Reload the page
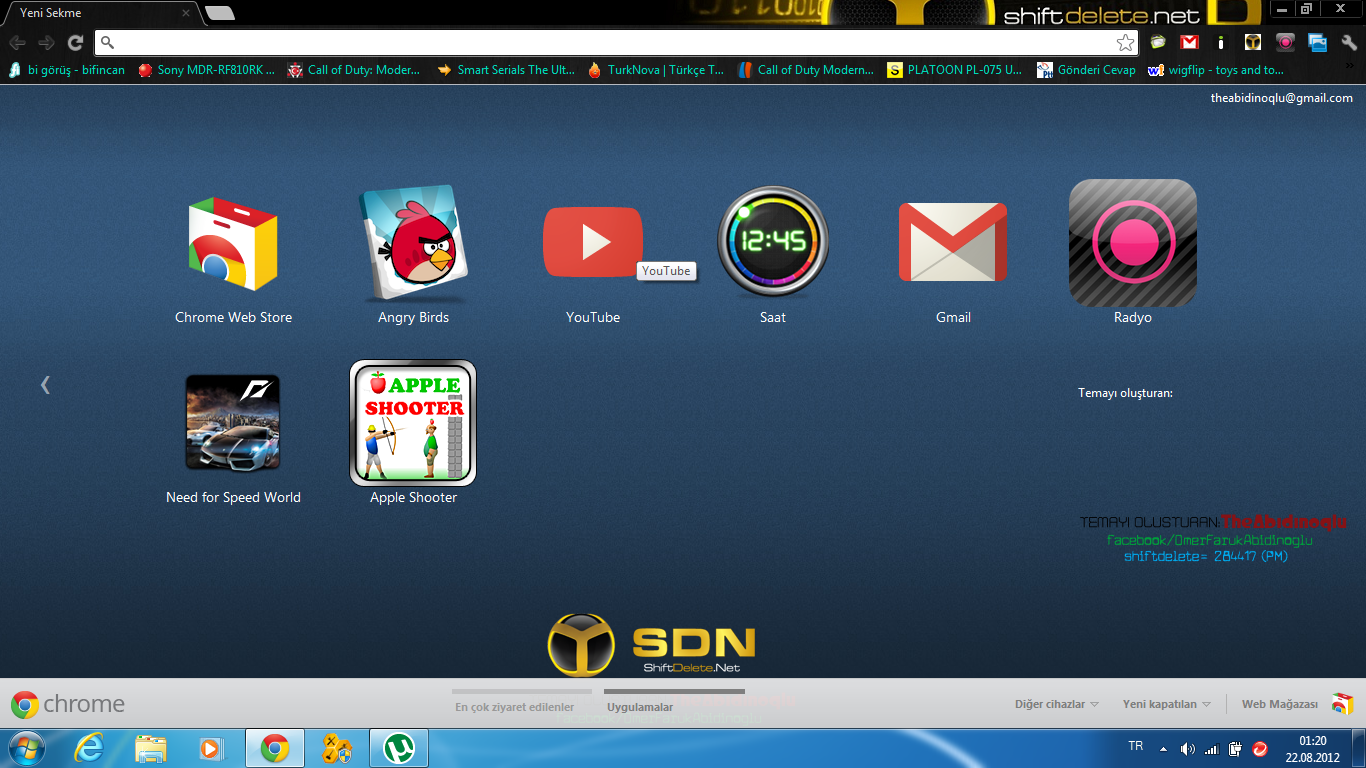 75,42
